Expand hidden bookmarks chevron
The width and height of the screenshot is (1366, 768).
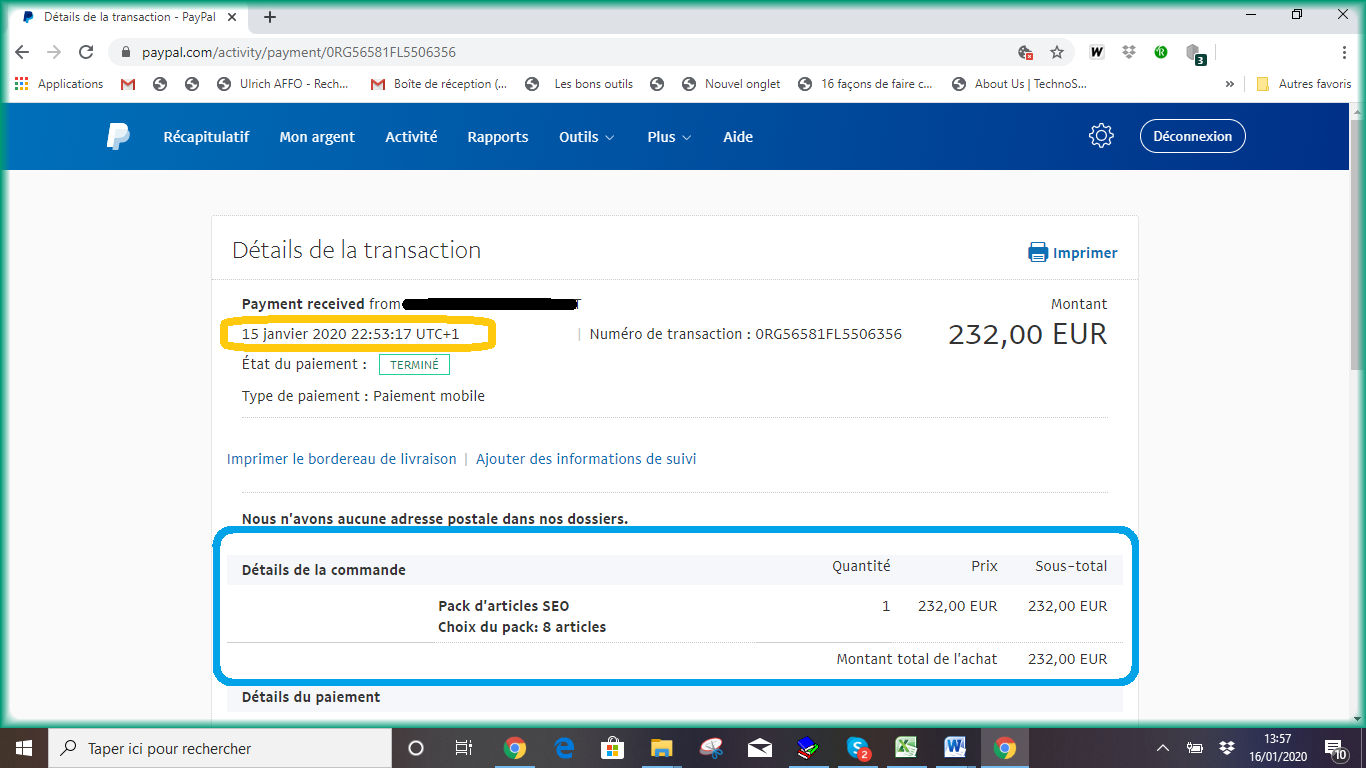click(x=1229, y=84)
